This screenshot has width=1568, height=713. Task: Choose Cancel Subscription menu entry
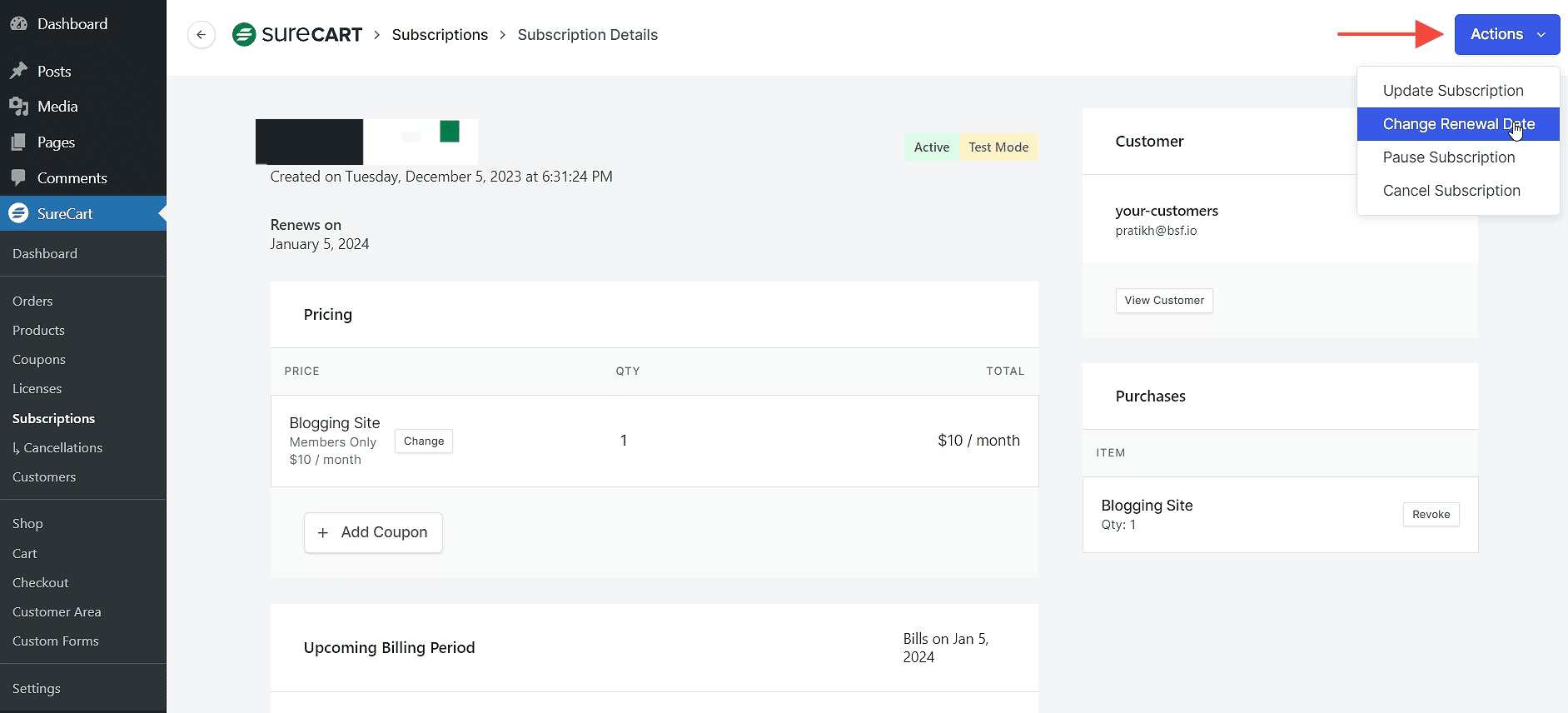click(x=1451, y=191)
